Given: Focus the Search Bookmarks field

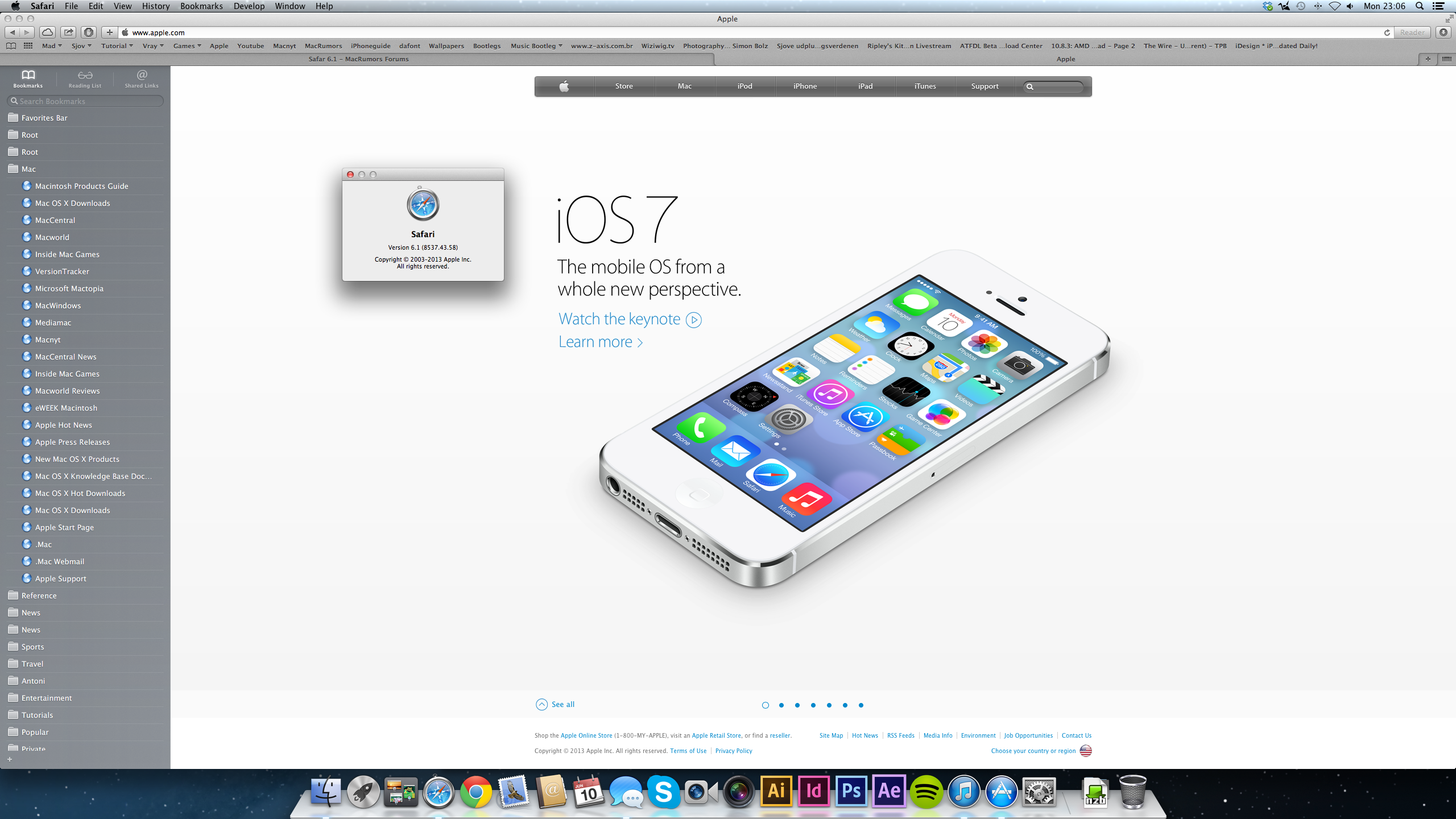Looking at the screenshot, I should pyautogui.click(x=85, y=101).
